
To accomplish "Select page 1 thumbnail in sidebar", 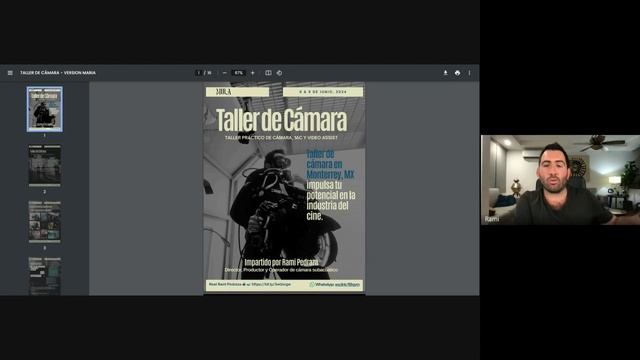I will (x=45, y=109).
